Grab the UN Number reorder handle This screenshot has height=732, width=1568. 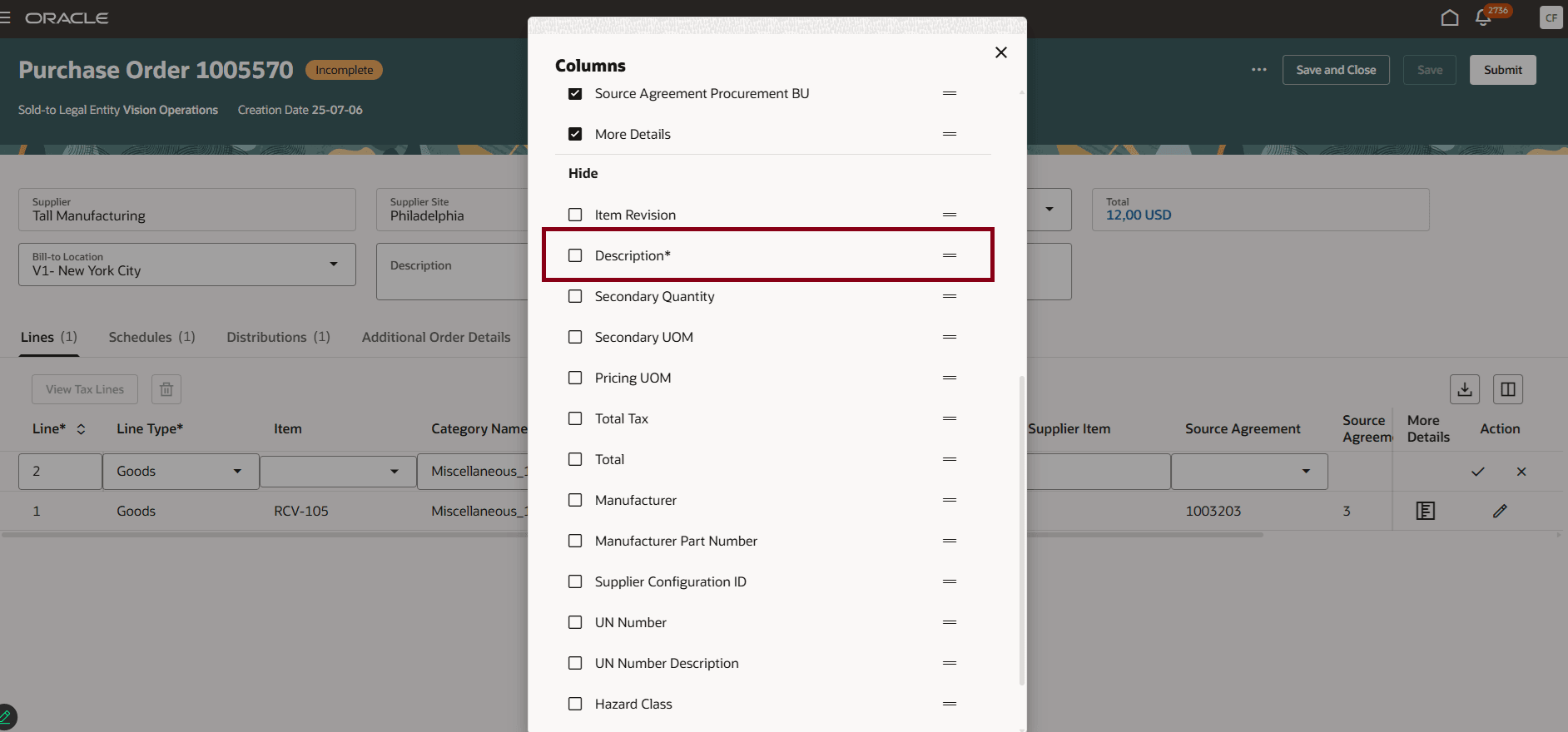click(950, 622)
